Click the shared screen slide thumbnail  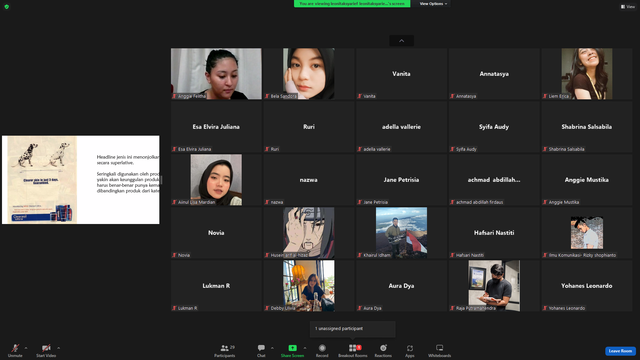81,180
